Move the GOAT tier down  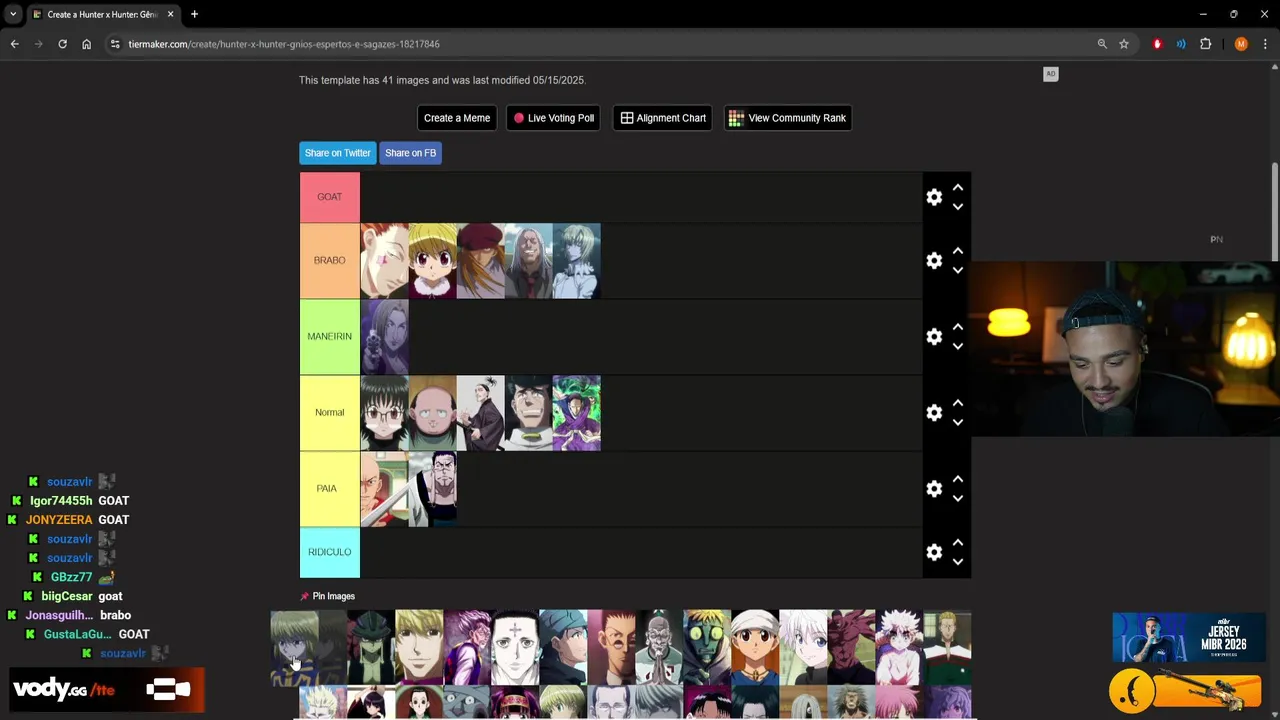(x=958, y=207)
